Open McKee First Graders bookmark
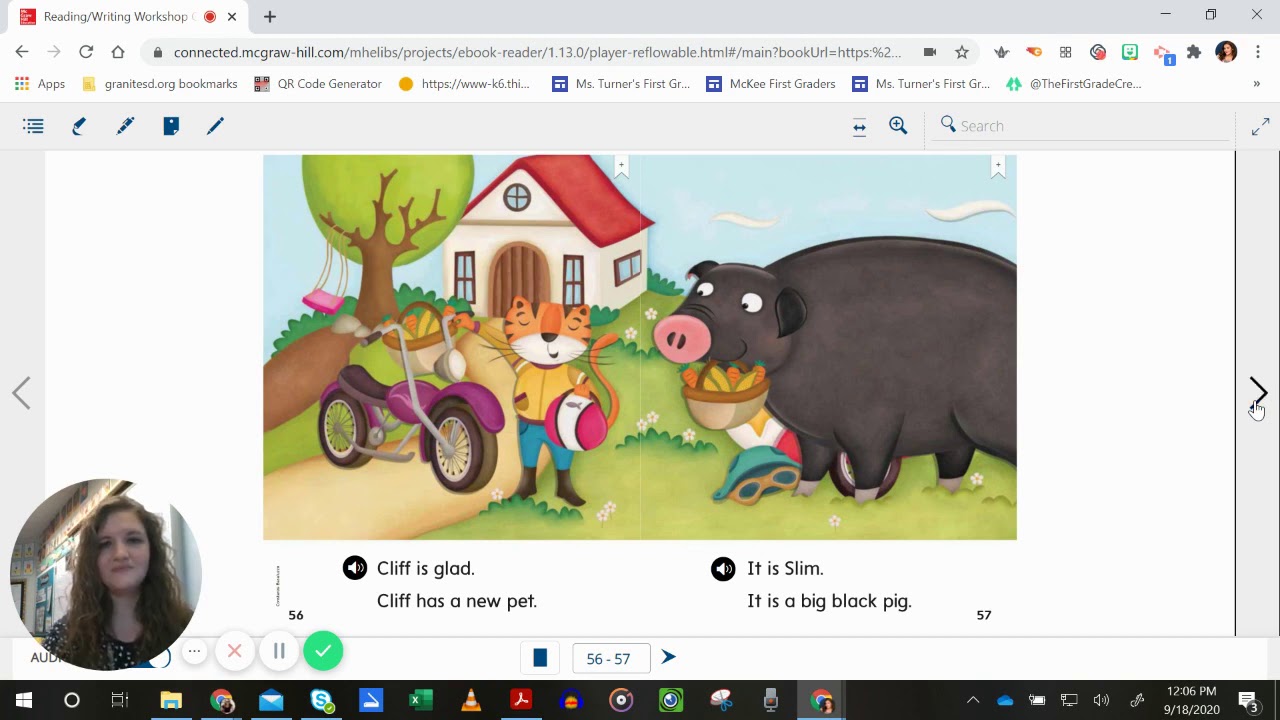The width and height of the screenshot is (1280, 720). 771,84
